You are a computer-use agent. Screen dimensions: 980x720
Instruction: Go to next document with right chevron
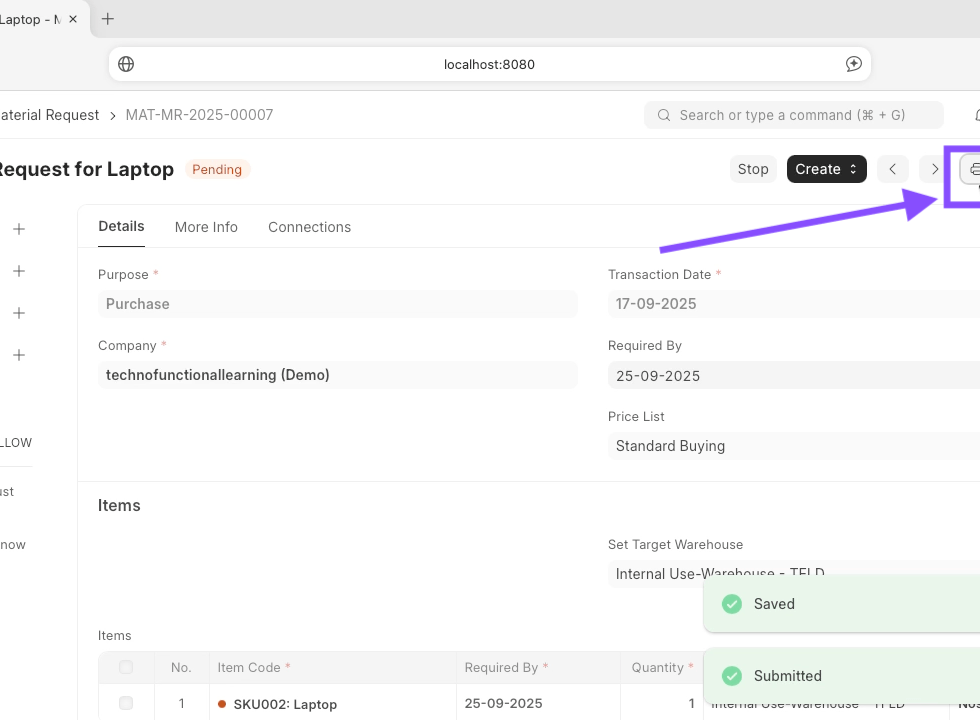point(933,169)
